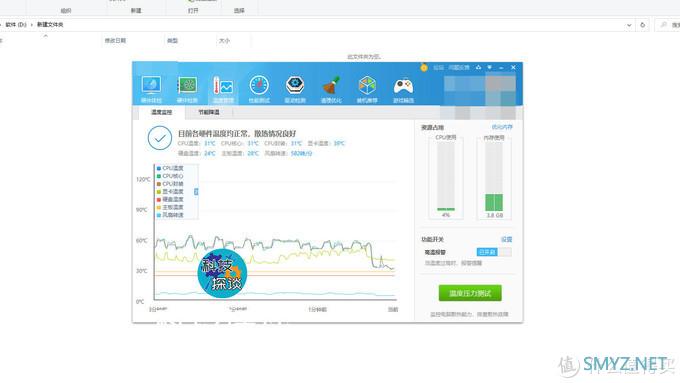Toggle 风扇转速 series in chart legend

coord(170,215)
